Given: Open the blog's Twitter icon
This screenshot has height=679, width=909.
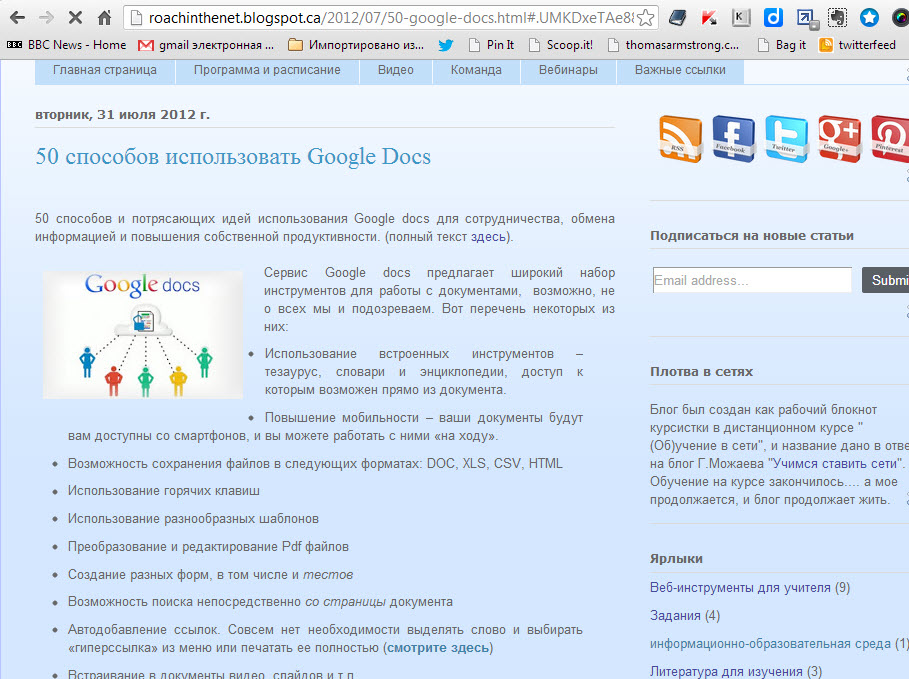Looking at the screenshot, I should [786, 139].
